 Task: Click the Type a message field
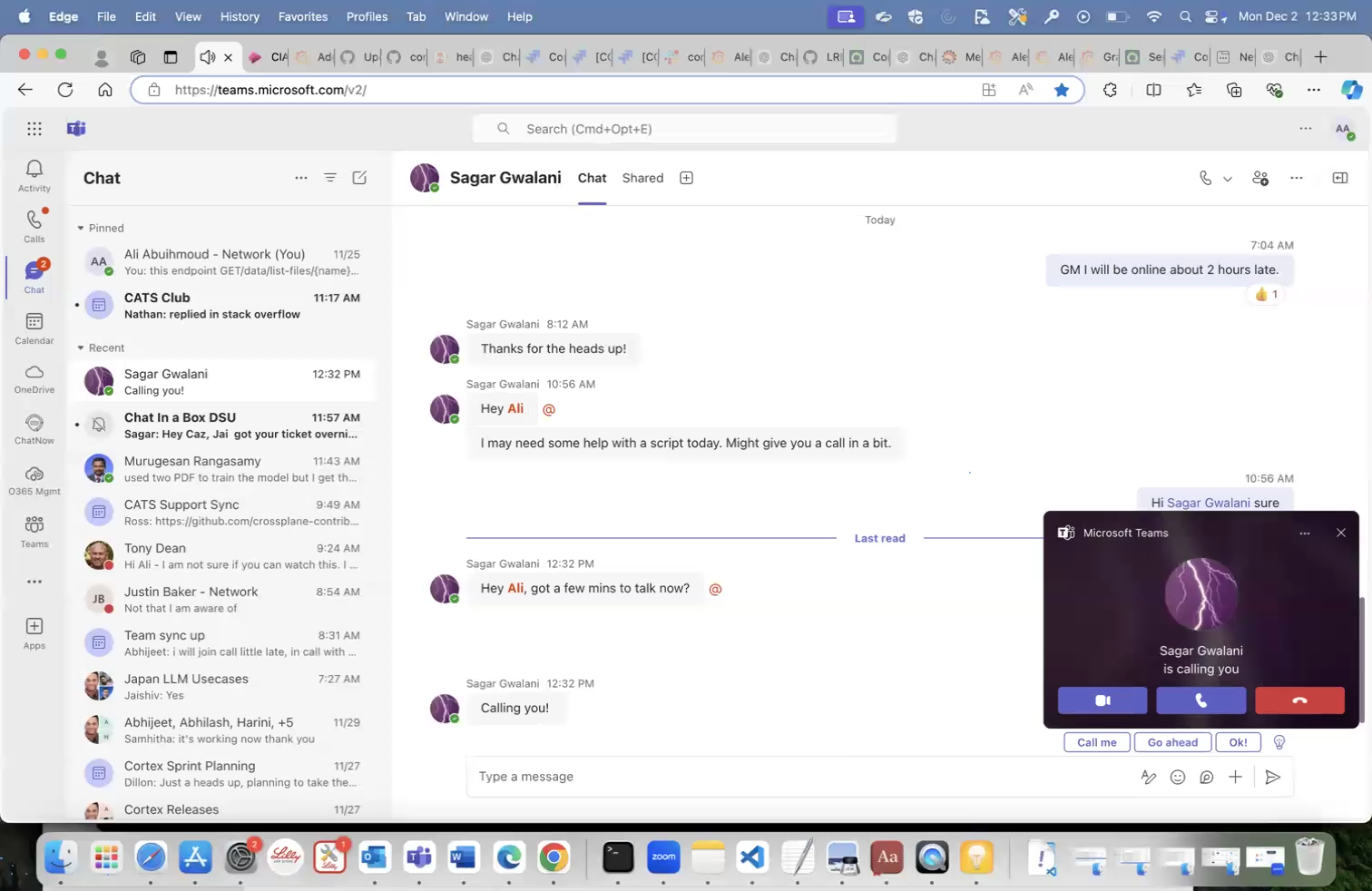click(799, 777)
